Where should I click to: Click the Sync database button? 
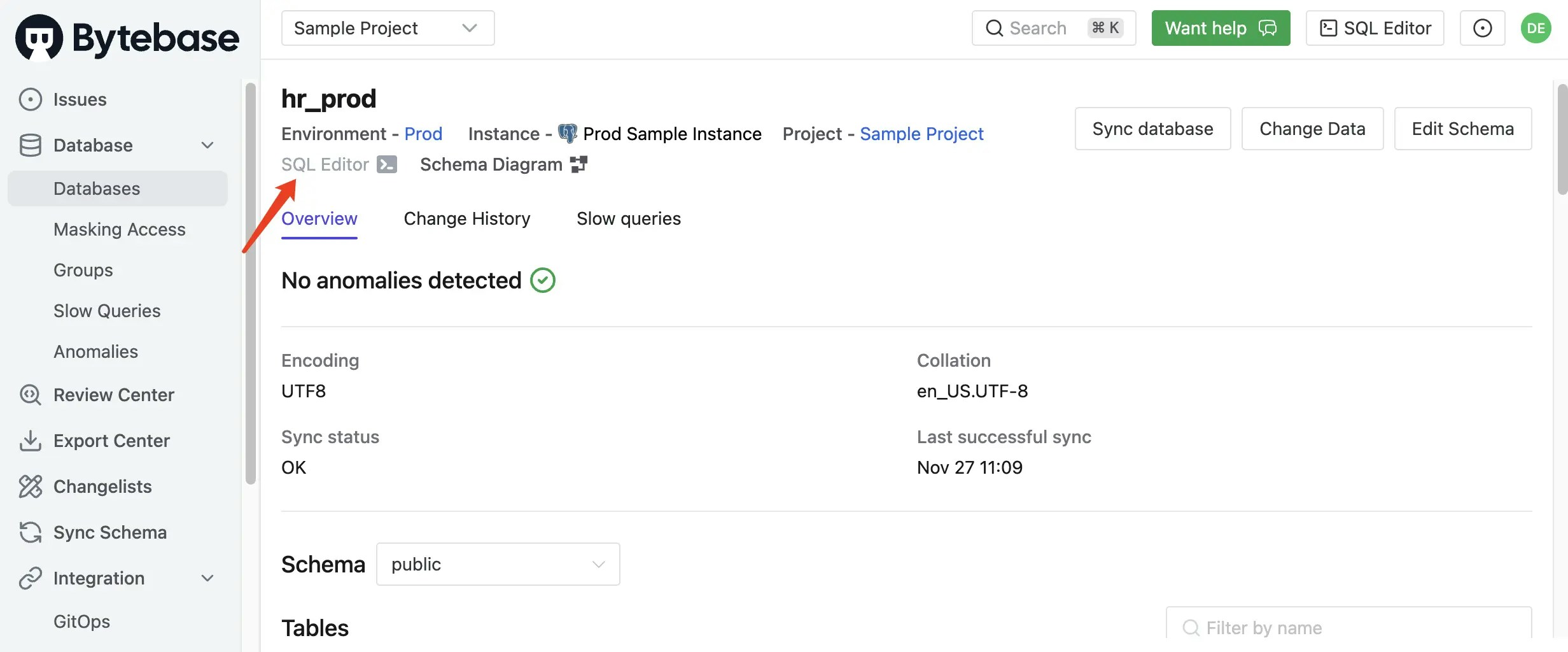(x=1152, y=129)
